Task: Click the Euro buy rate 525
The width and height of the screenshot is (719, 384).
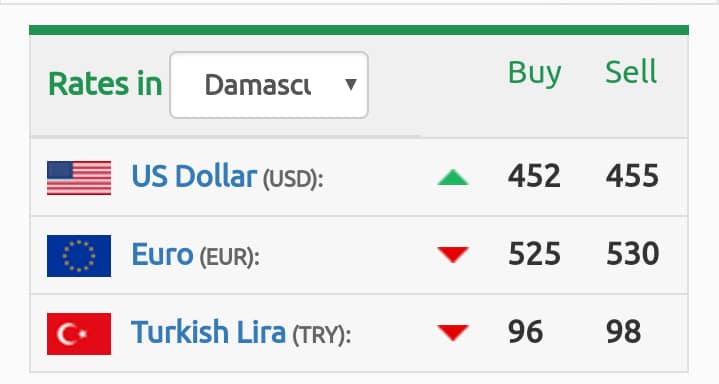Action: (x=534, y=254)
